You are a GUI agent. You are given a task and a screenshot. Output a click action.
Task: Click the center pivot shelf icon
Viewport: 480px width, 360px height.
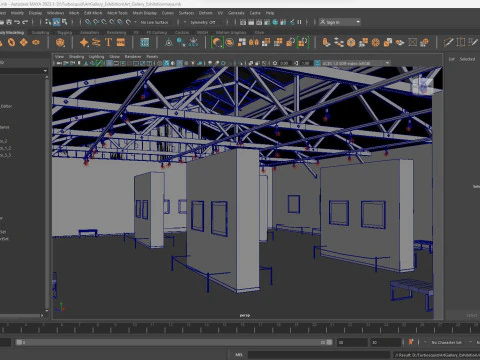[x=169, y=42]
